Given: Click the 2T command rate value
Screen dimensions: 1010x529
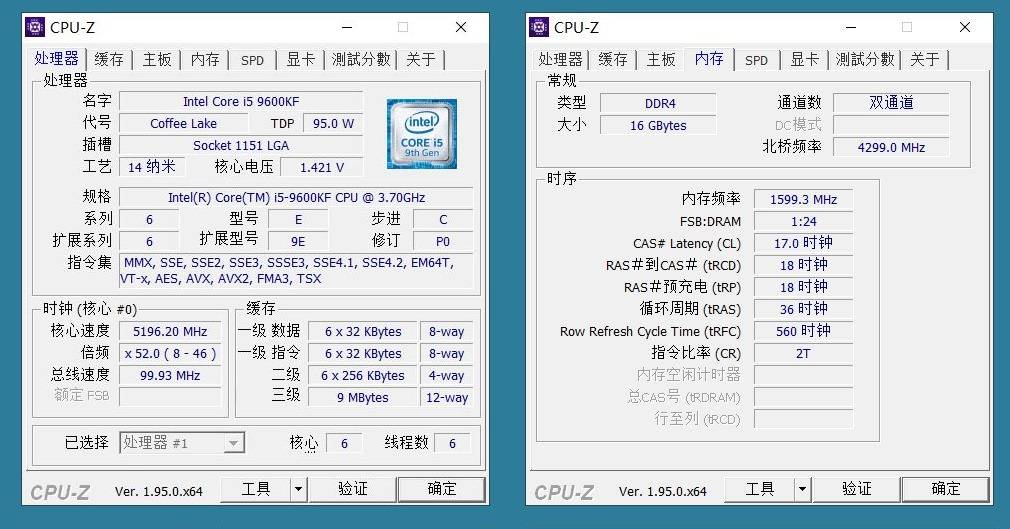Looking at the screenshot, I should (x=803, y=354).
